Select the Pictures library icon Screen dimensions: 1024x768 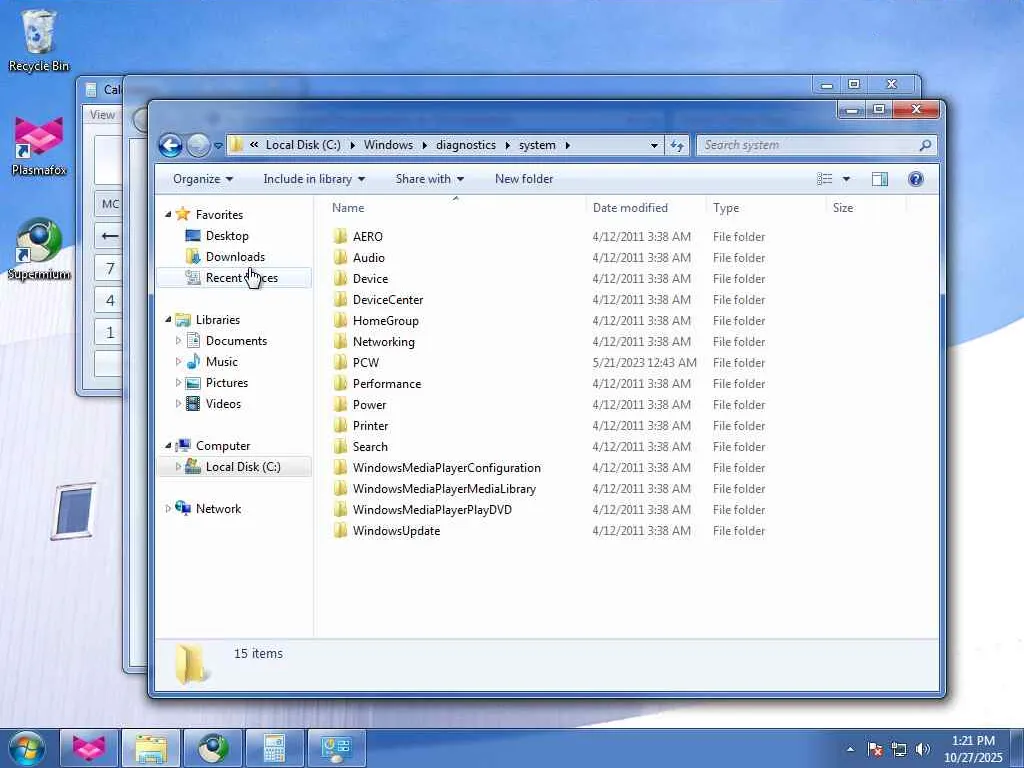193,383
